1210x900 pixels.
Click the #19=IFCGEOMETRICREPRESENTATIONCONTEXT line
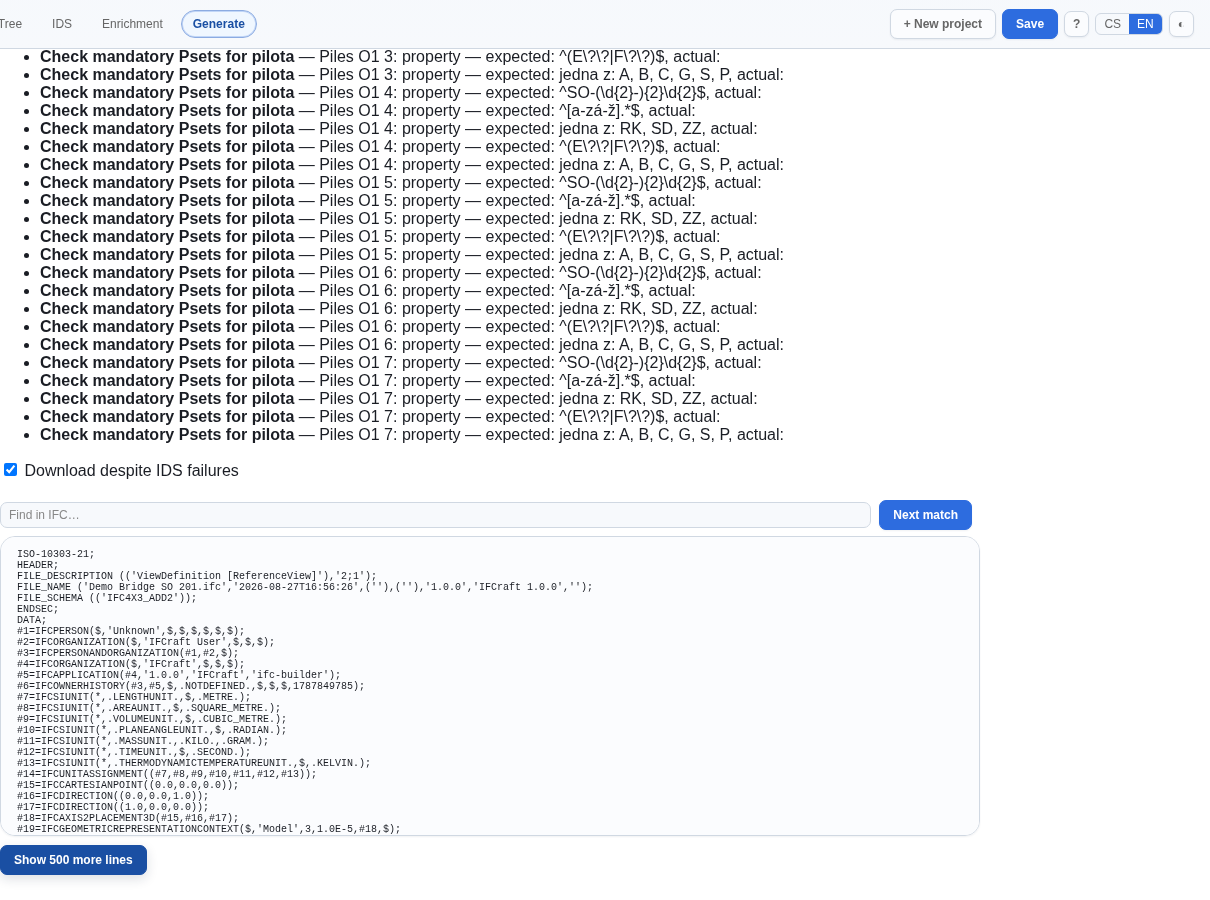point(209,829)
